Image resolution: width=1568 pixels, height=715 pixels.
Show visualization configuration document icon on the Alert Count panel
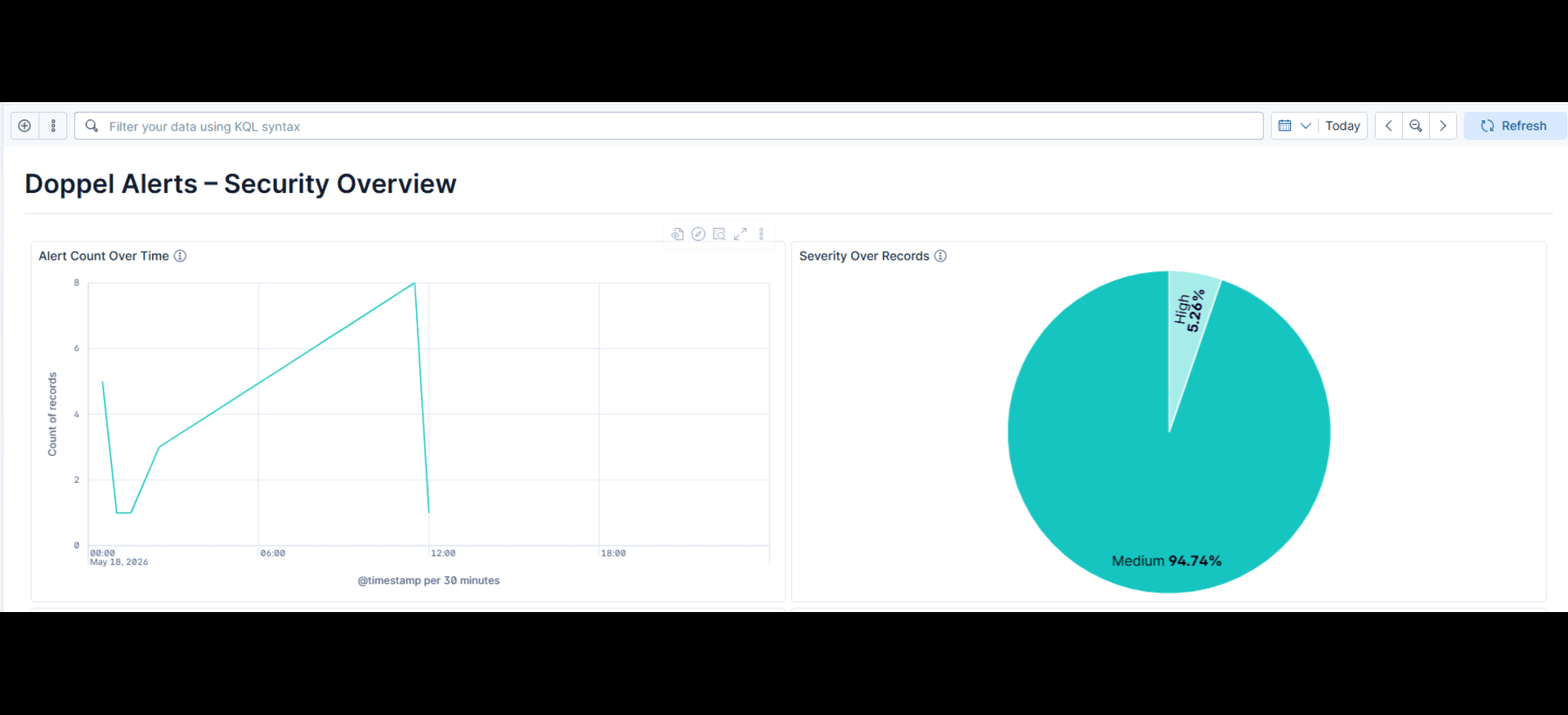click(x=677, y=235)
